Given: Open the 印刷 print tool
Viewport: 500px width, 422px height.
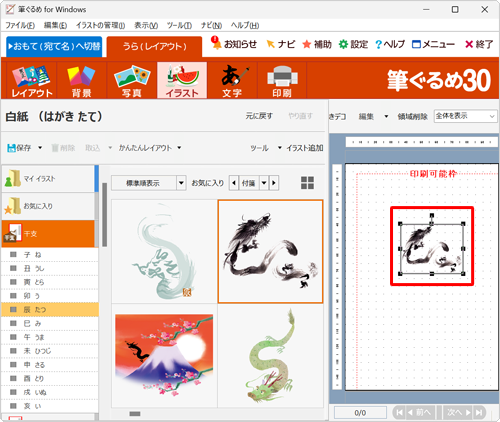Looking at the screenshot, I should coord(282,80).
